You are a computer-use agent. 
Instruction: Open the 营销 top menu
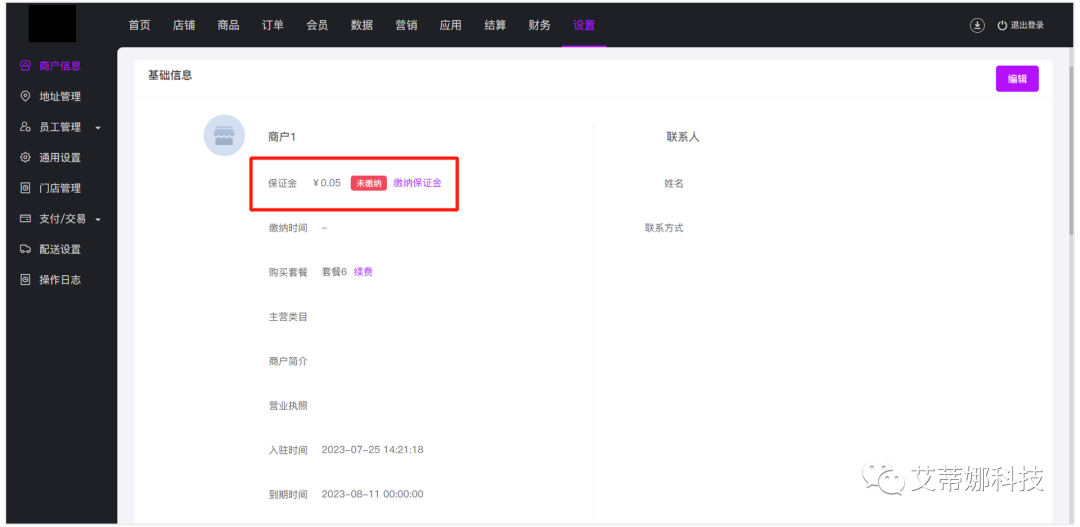click(406, 25)
